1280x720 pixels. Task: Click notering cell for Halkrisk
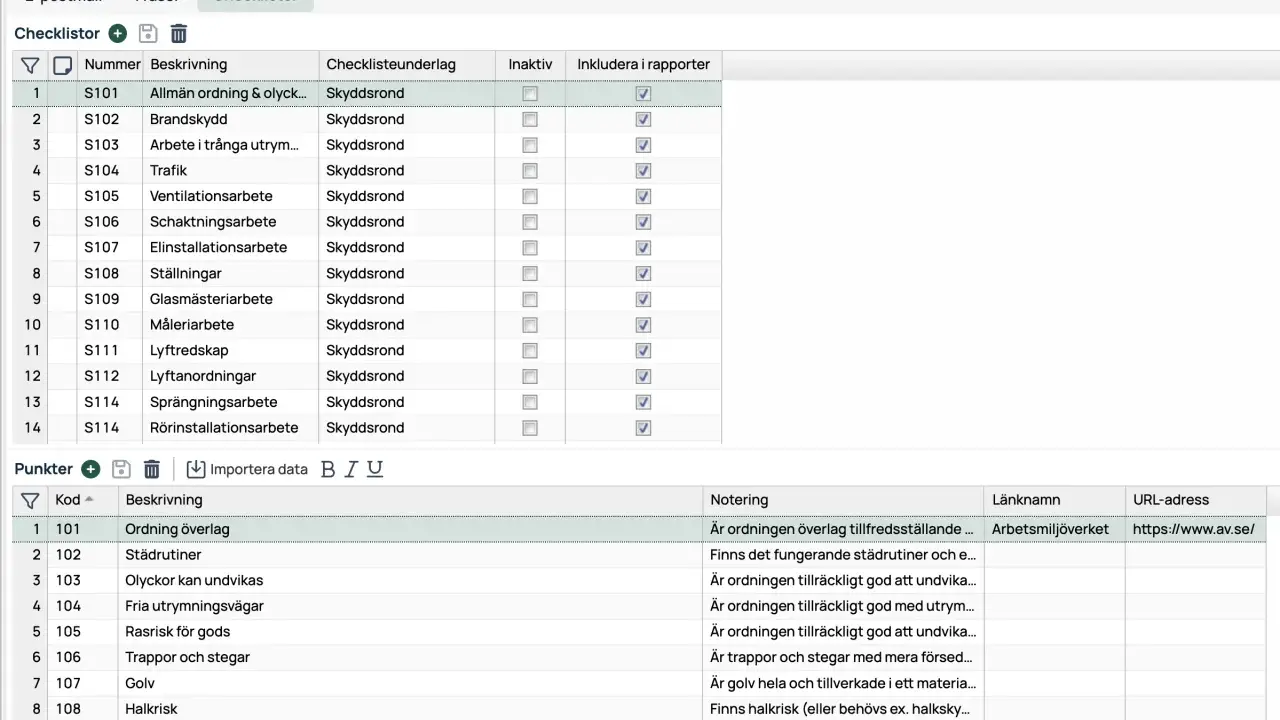[x=843, y=708]
